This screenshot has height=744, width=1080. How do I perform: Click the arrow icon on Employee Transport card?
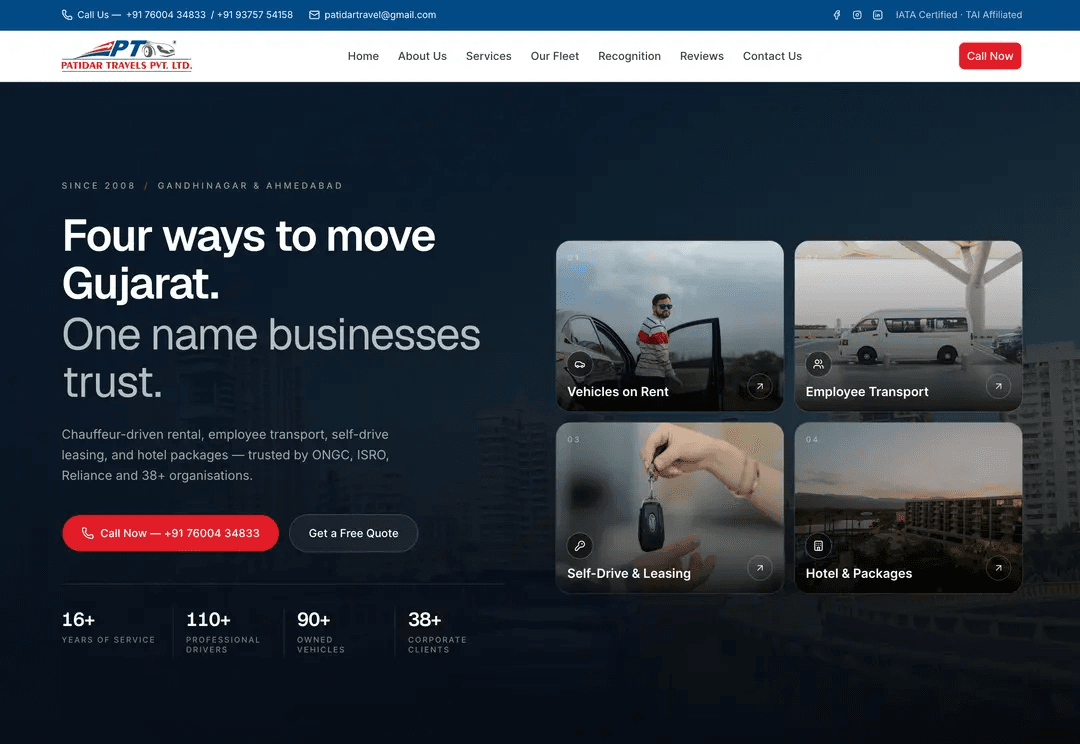[998, 386]
